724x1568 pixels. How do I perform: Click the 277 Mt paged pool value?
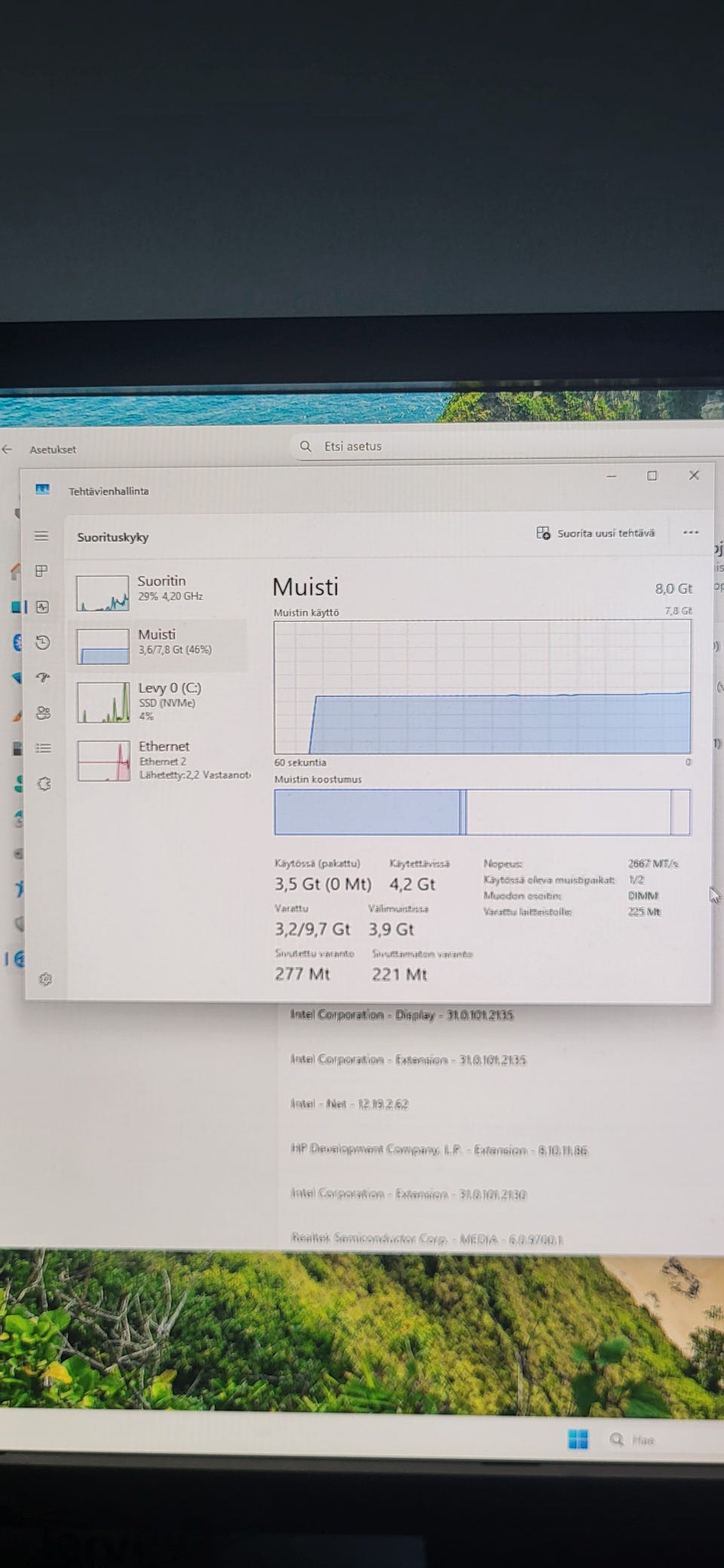point(302,974)
